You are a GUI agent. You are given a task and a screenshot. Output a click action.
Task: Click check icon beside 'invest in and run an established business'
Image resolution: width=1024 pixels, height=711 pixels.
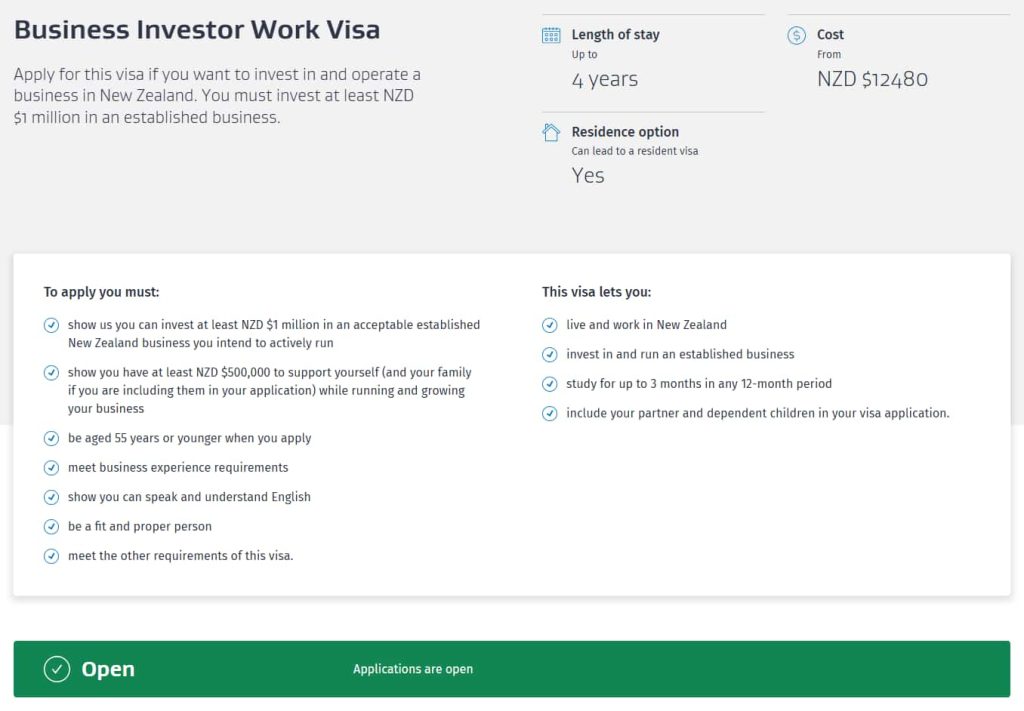550,354
